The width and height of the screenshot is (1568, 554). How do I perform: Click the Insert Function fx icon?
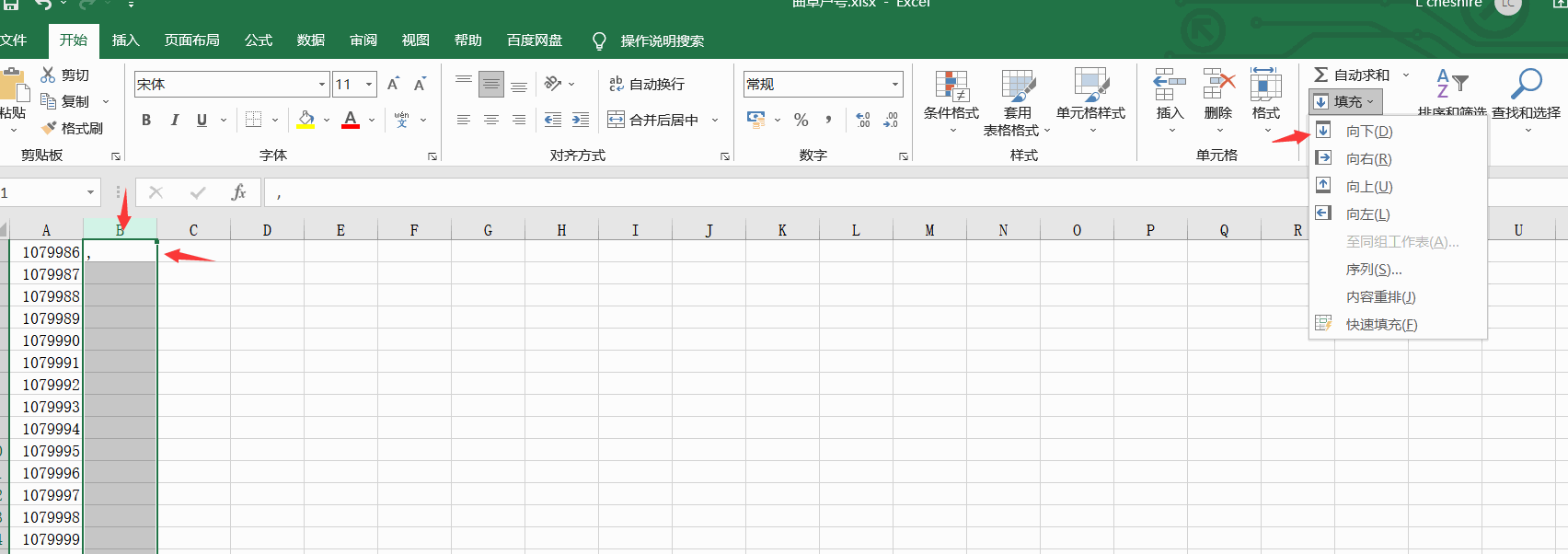[238, 192]
